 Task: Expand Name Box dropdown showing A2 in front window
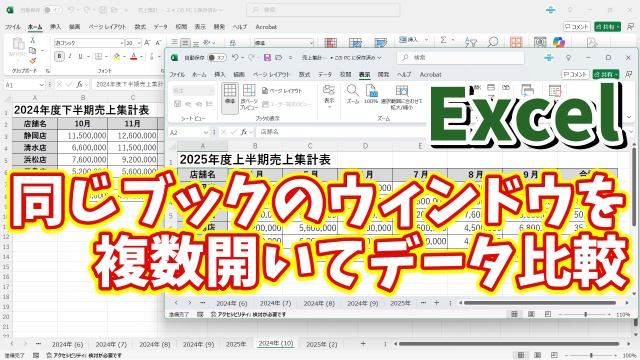tap(206, 132)
